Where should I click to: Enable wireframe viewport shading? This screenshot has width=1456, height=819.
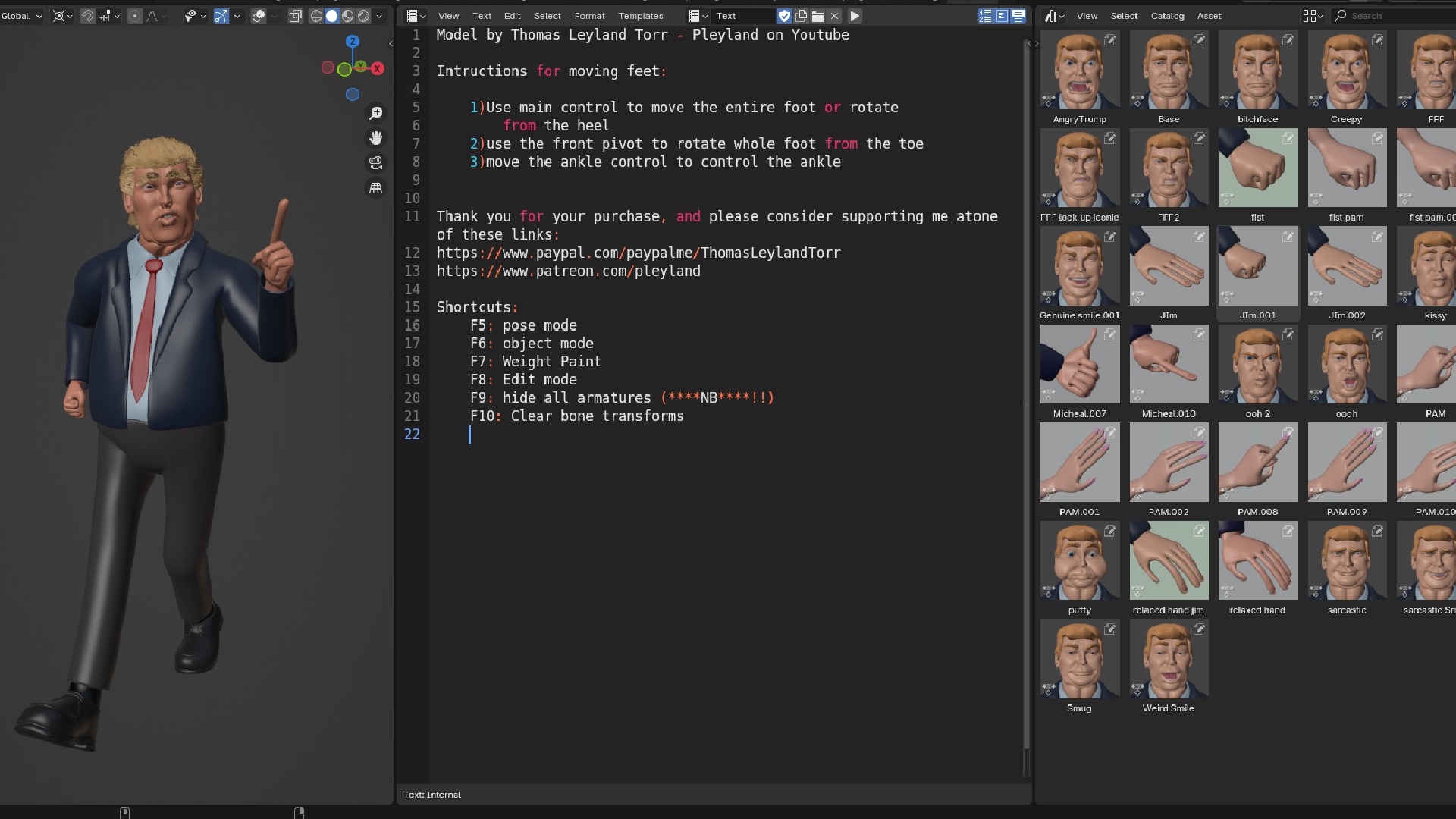[316, 16]
